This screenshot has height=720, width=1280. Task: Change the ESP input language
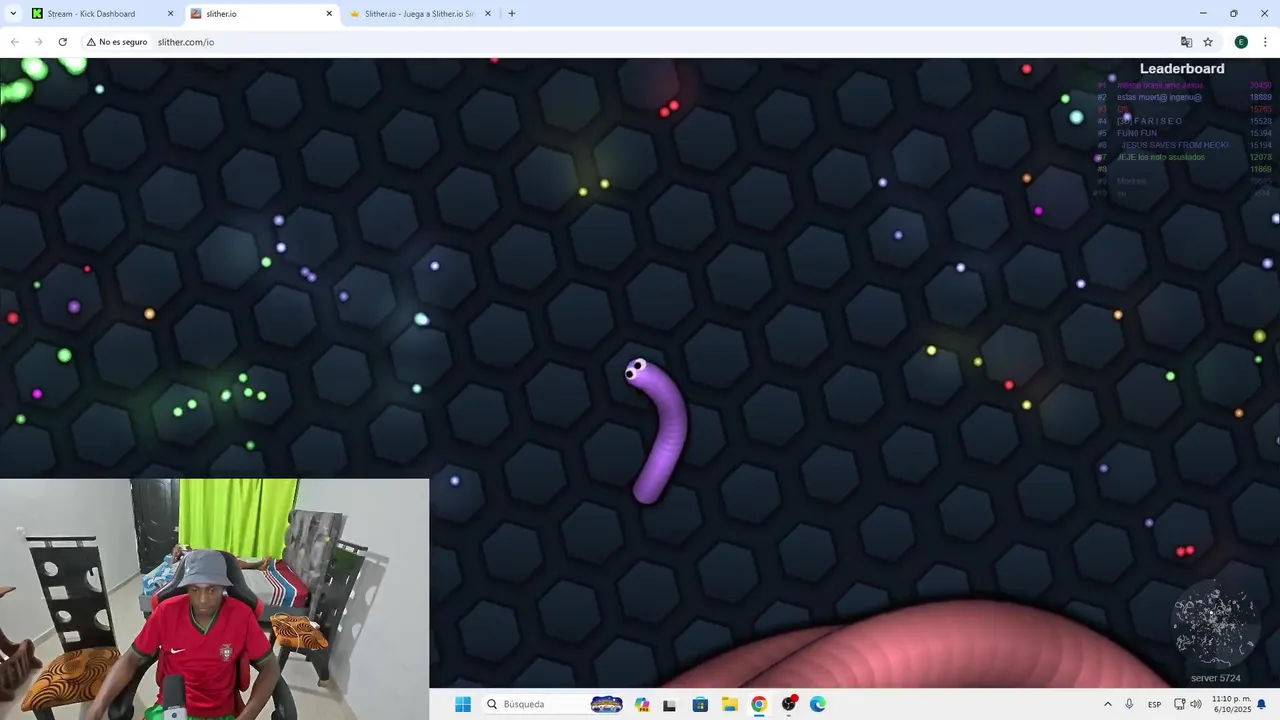pos(1155,704)
